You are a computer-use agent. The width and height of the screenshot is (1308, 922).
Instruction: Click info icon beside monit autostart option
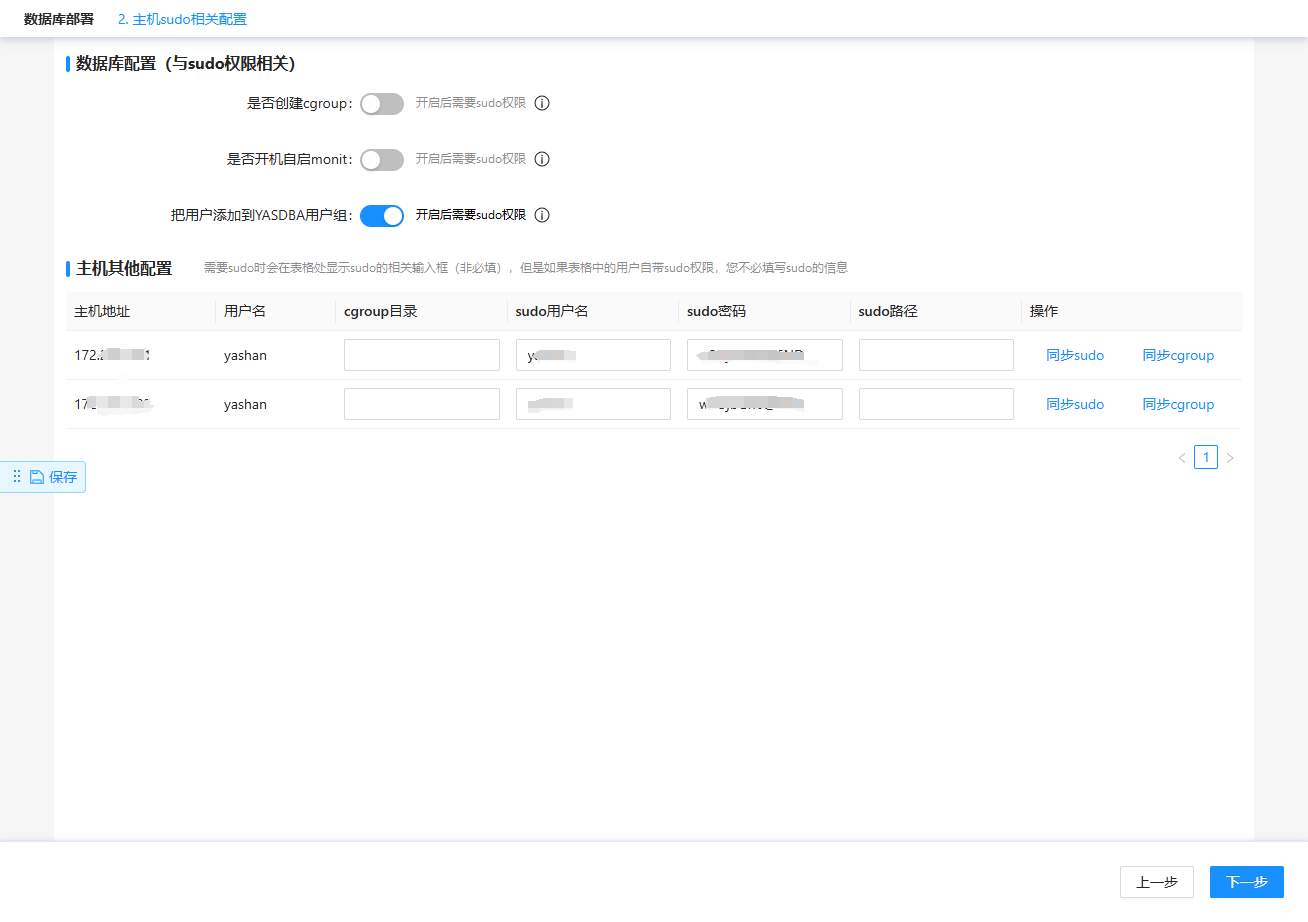[542, 159]
